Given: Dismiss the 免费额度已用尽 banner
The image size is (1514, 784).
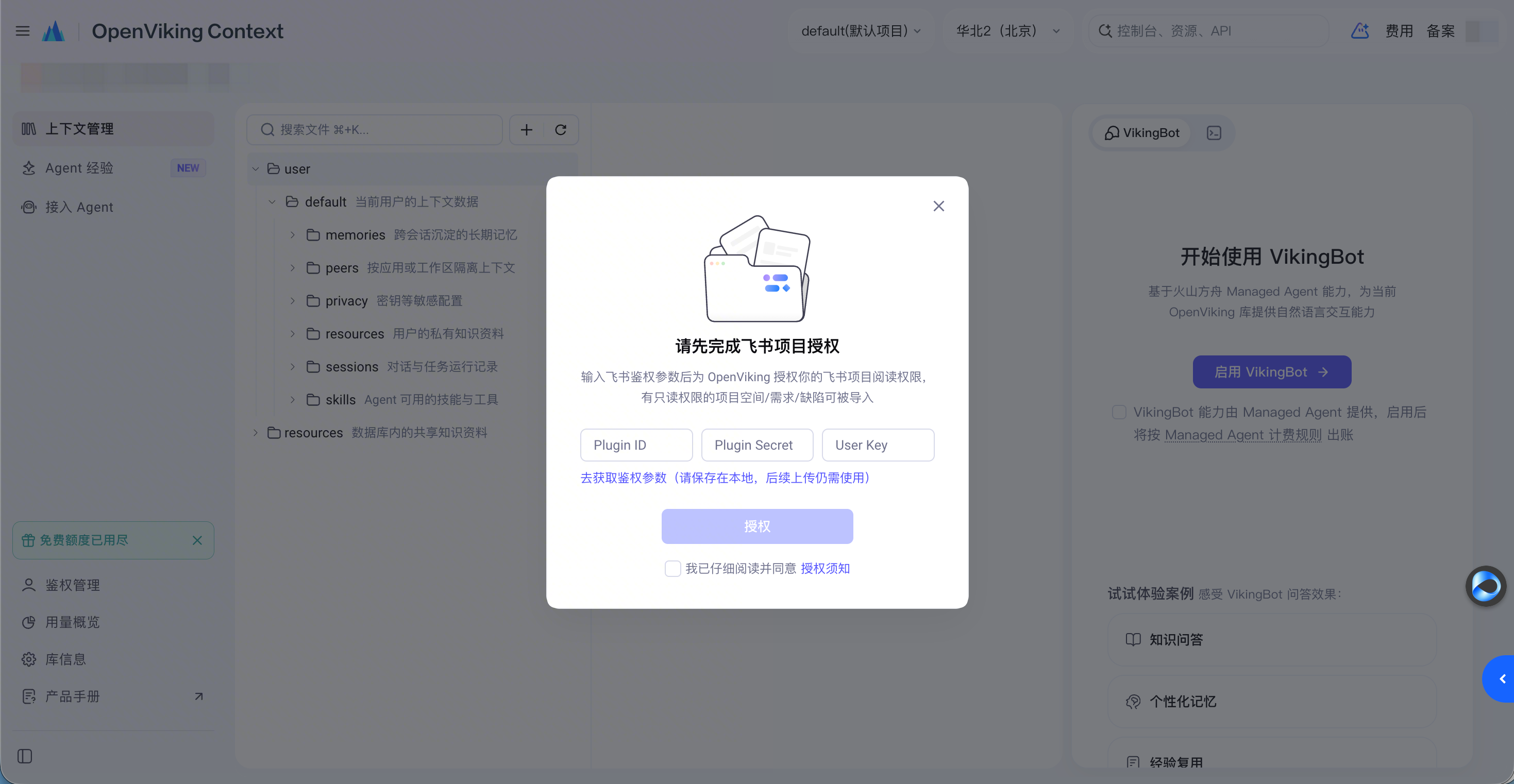Looking at the screenshot, I should coord(197,540).
